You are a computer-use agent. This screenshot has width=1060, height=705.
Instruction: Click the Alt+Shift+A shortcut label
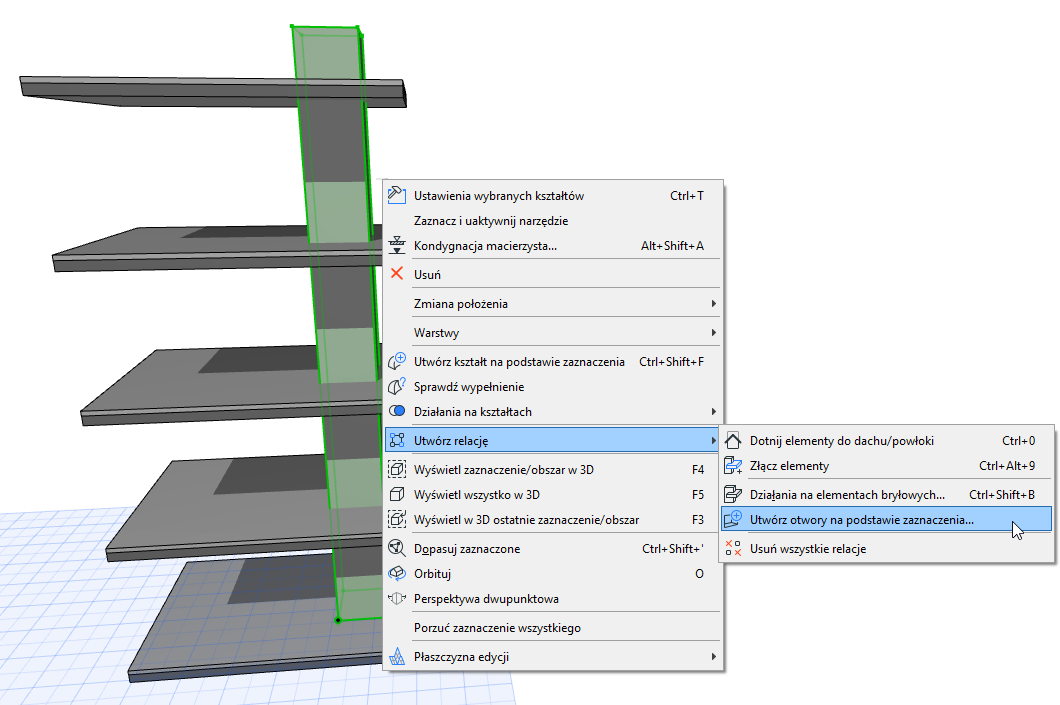coord(672,245)
